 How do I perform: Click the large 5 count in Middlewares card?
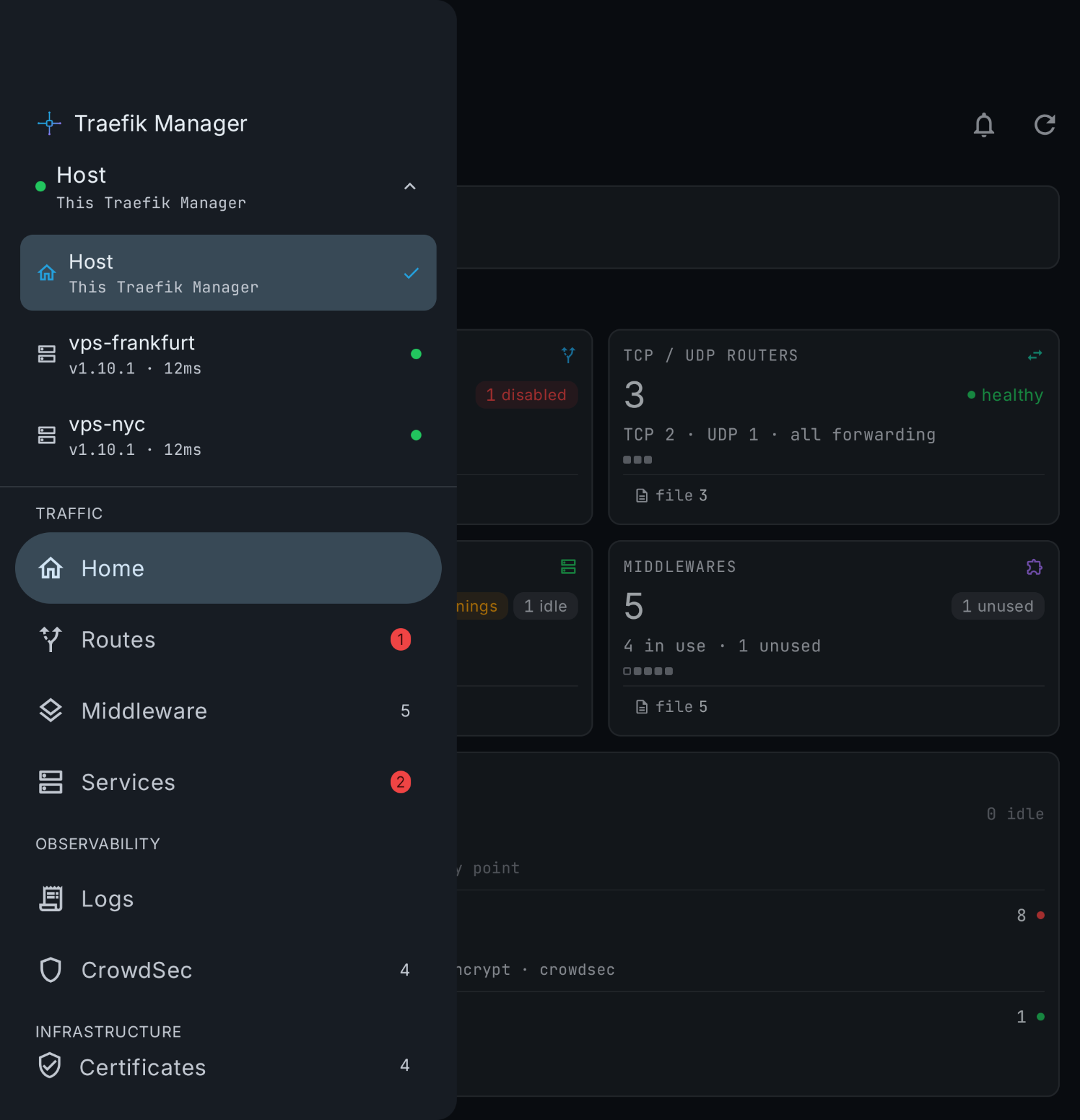[634, 607]
